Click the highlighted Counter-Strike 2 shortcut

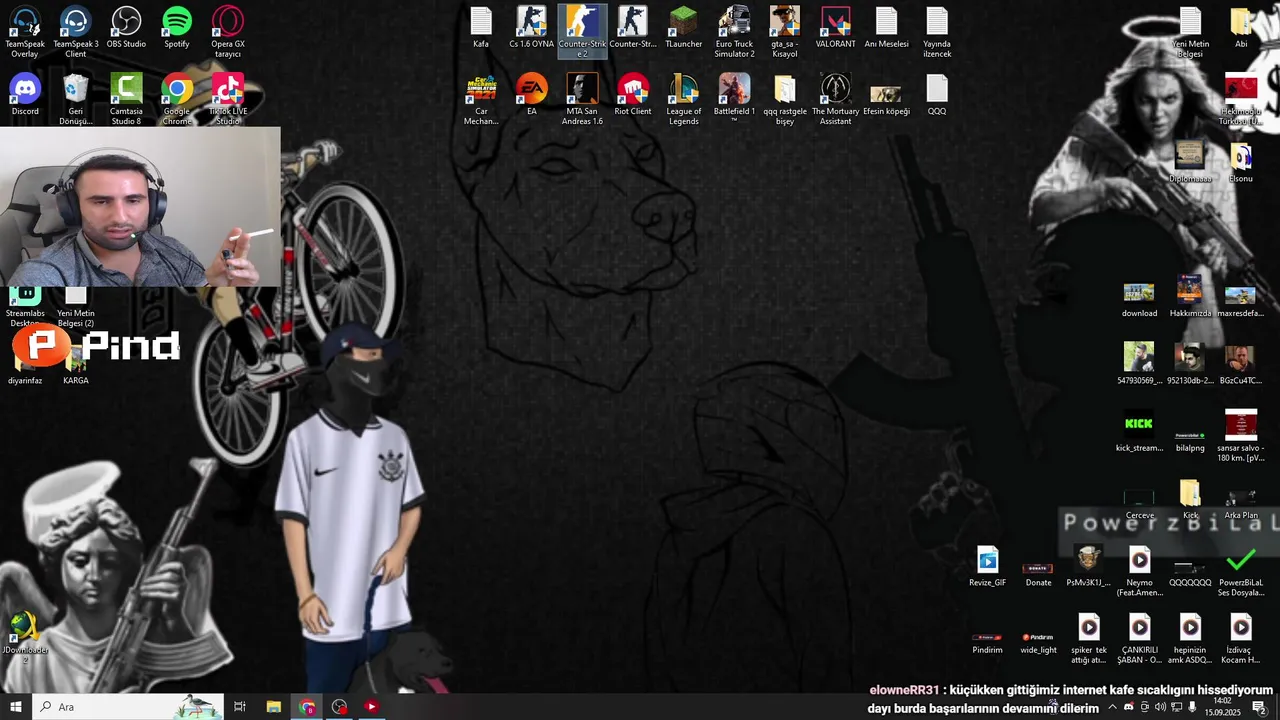(x=582, y=32)
